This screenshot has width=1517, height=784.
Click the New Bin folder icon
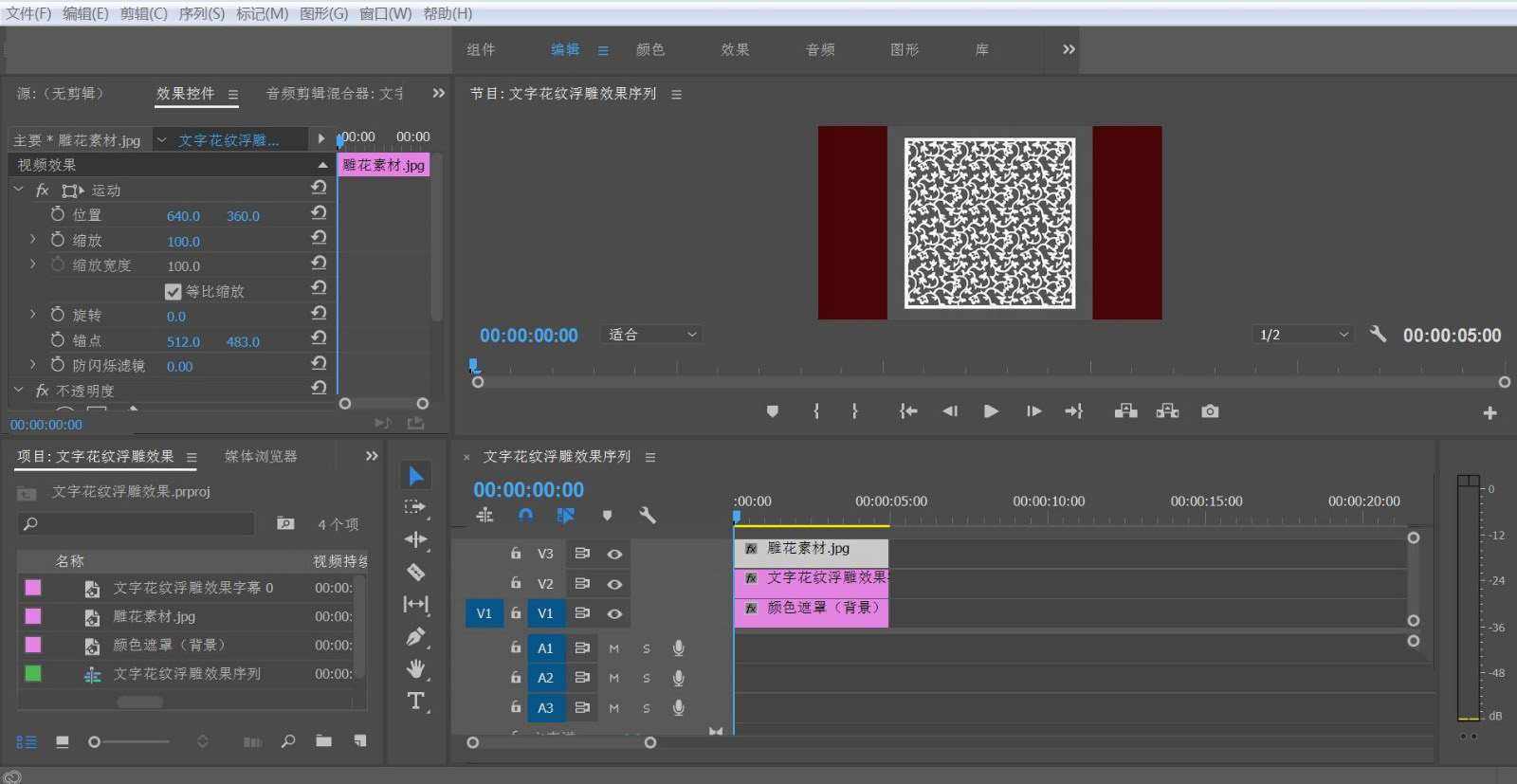point(323,741)
